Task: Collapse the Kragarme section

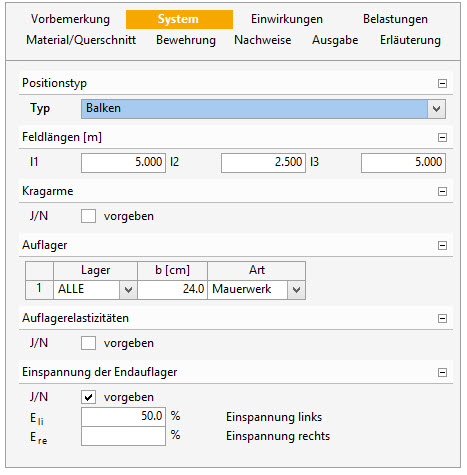Action: (x=442, y=191)
